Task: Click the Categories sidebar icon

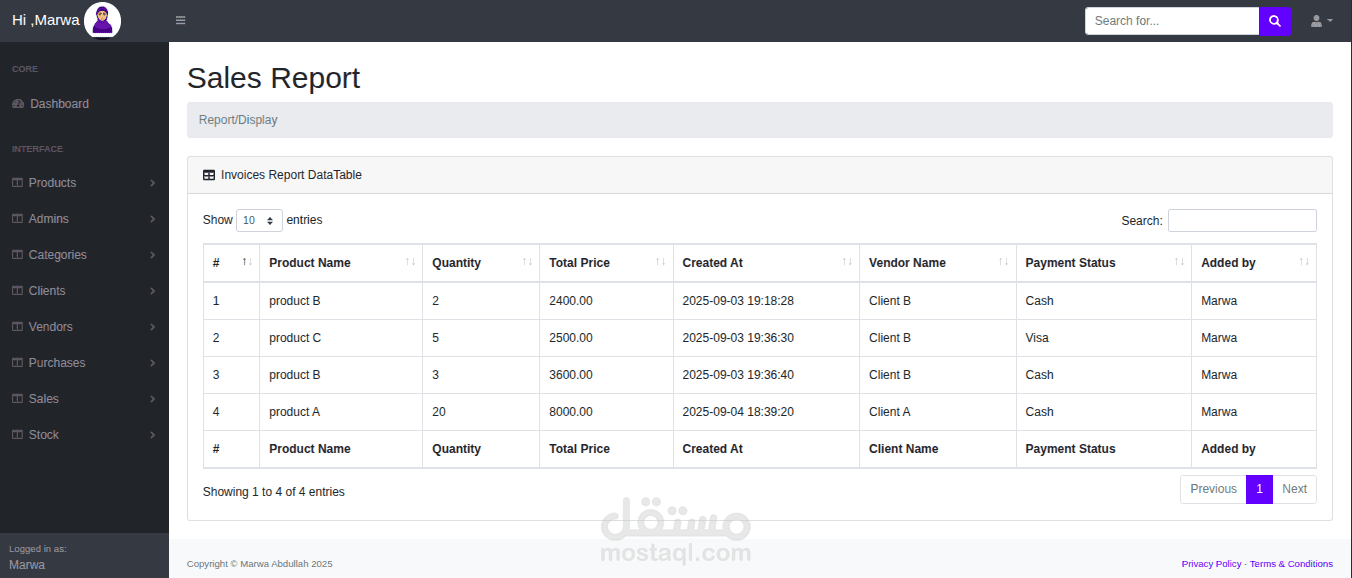Action: click(x=17, y=255)
